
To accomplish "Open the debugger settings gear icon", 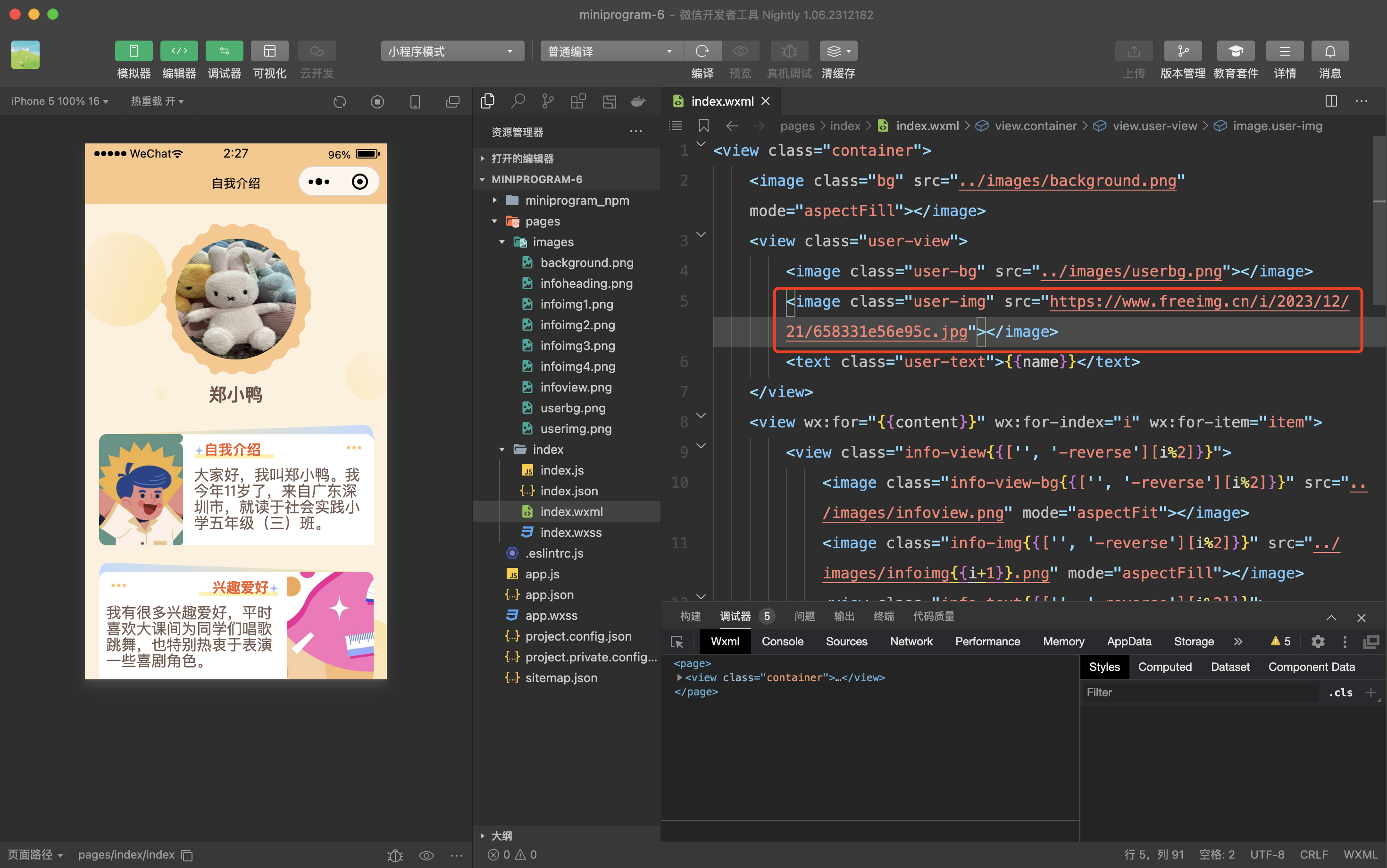I will click(1318, 642).
